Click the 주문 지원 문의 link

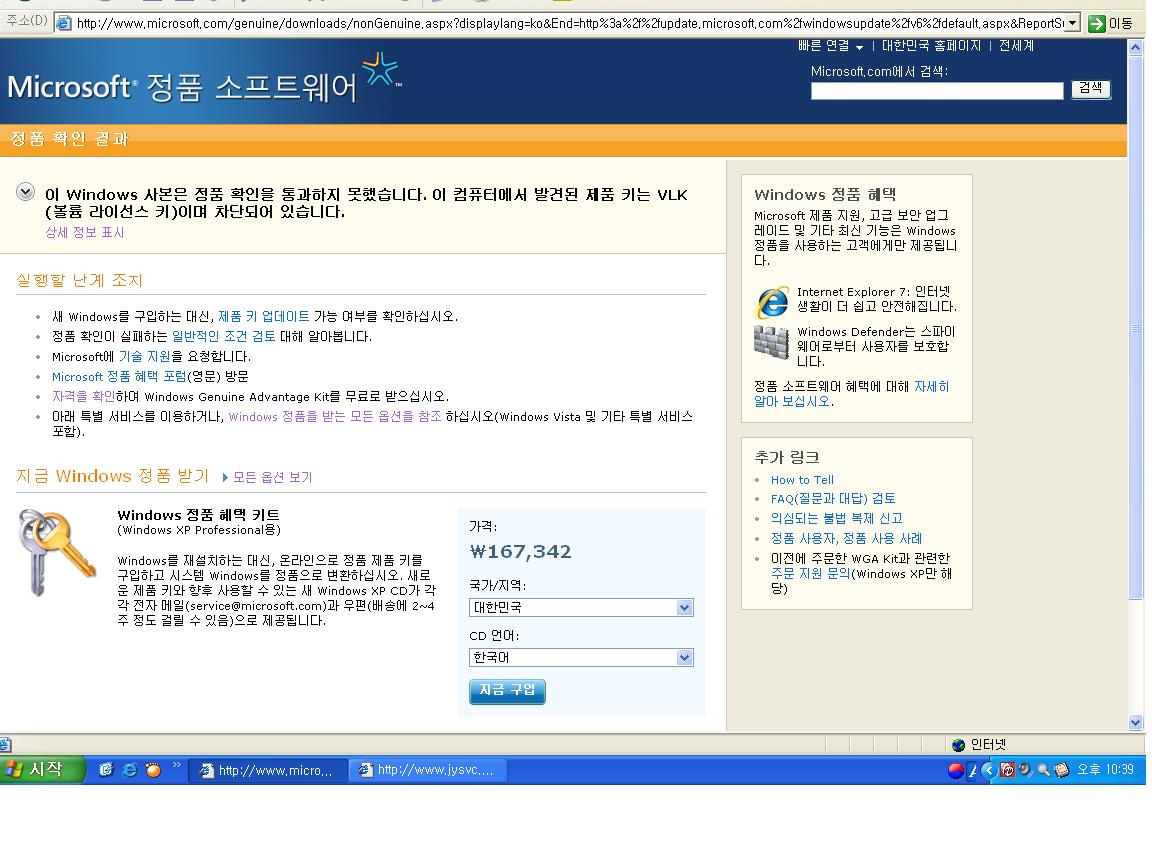[x=810, y=574]
